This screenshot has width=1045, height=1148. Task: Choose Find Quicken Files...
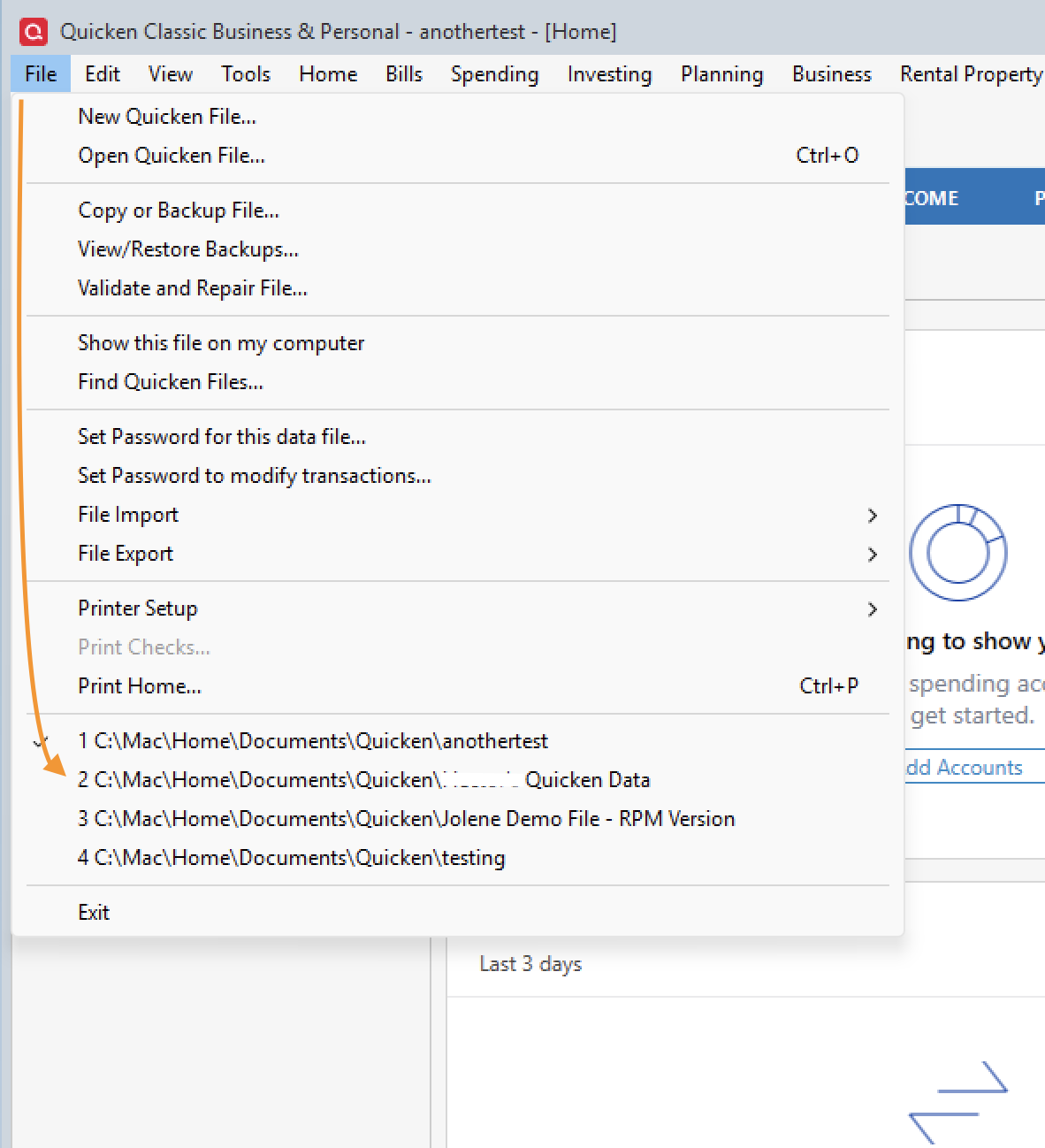458,382
